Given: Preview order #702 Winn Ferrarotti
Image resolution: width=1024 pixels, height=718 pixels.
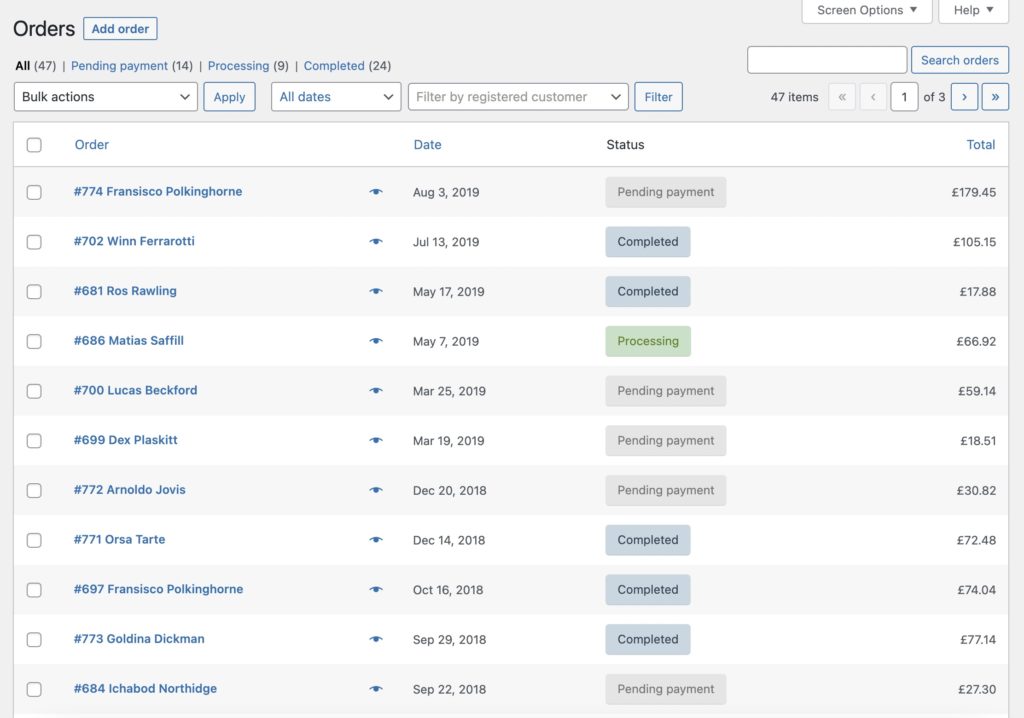Looking at the screenshot, I should 375,242.
